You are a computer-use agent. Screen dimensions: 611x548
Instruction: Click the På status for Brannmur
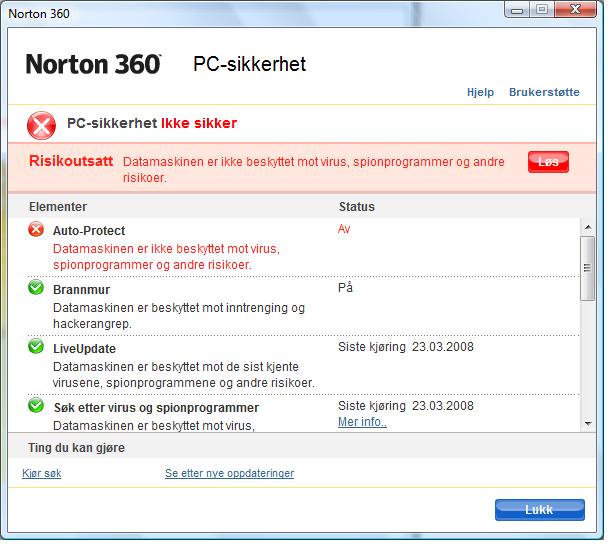pyautogui.click(x=345, y=287)
